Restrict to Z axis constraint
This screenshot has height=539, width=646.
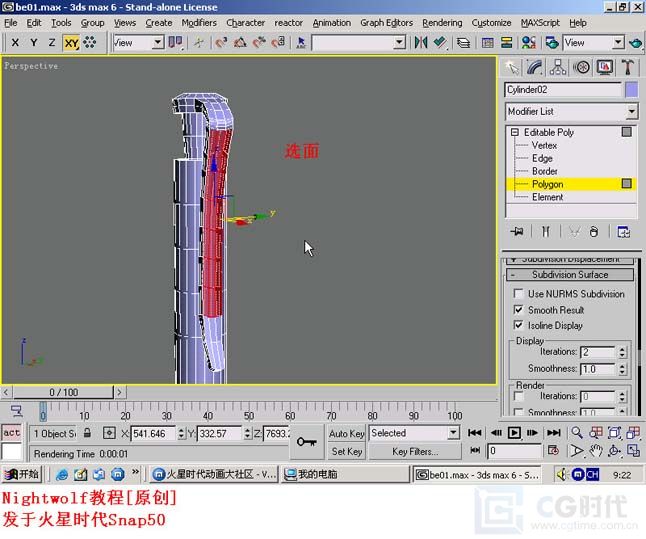pyautogui.click(x=52, y=43)
